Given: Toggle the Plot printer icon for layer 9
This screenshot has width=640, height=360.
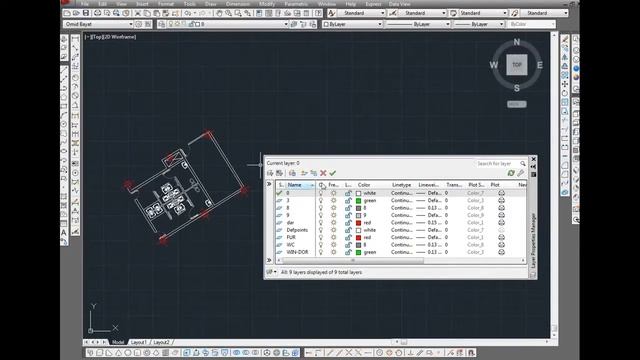Looking at the screenshot, I should coord(501,215).
